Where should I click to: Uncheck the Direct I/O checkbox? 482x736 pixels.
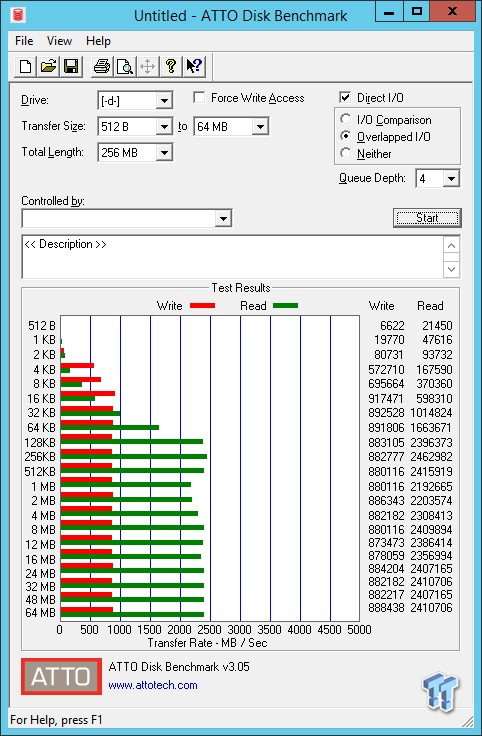tap(345, 97)
